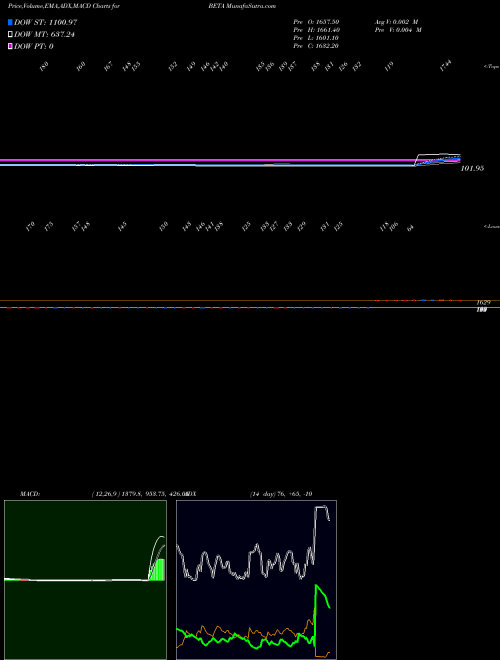Click the EMA lines cluster near 101.95
500x660 pixels.
click(x=438, y=160)
